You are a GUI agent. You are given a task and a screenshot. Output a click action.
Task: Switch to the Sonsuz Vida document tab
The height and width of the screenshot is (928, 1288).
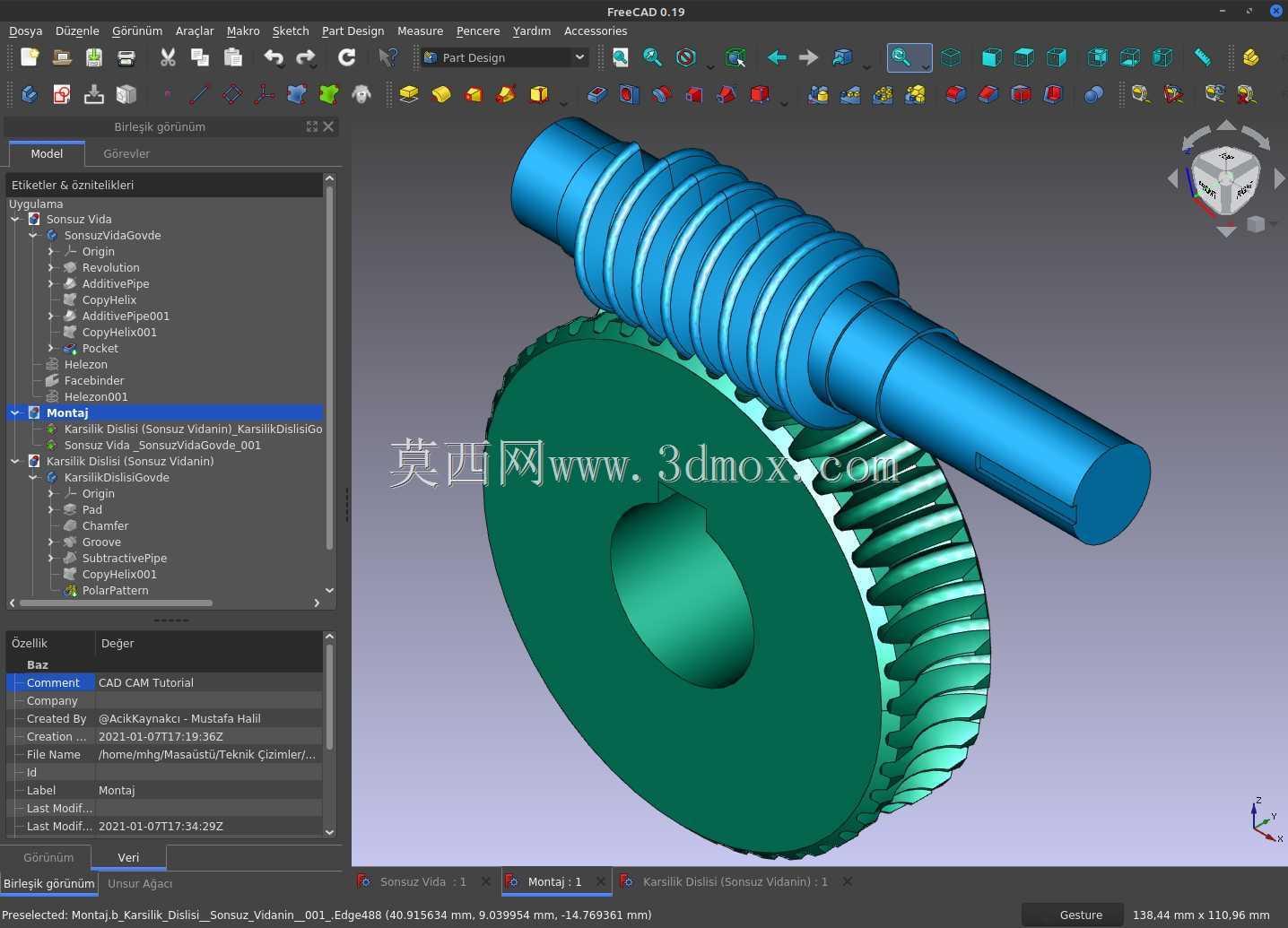(423, 881)
